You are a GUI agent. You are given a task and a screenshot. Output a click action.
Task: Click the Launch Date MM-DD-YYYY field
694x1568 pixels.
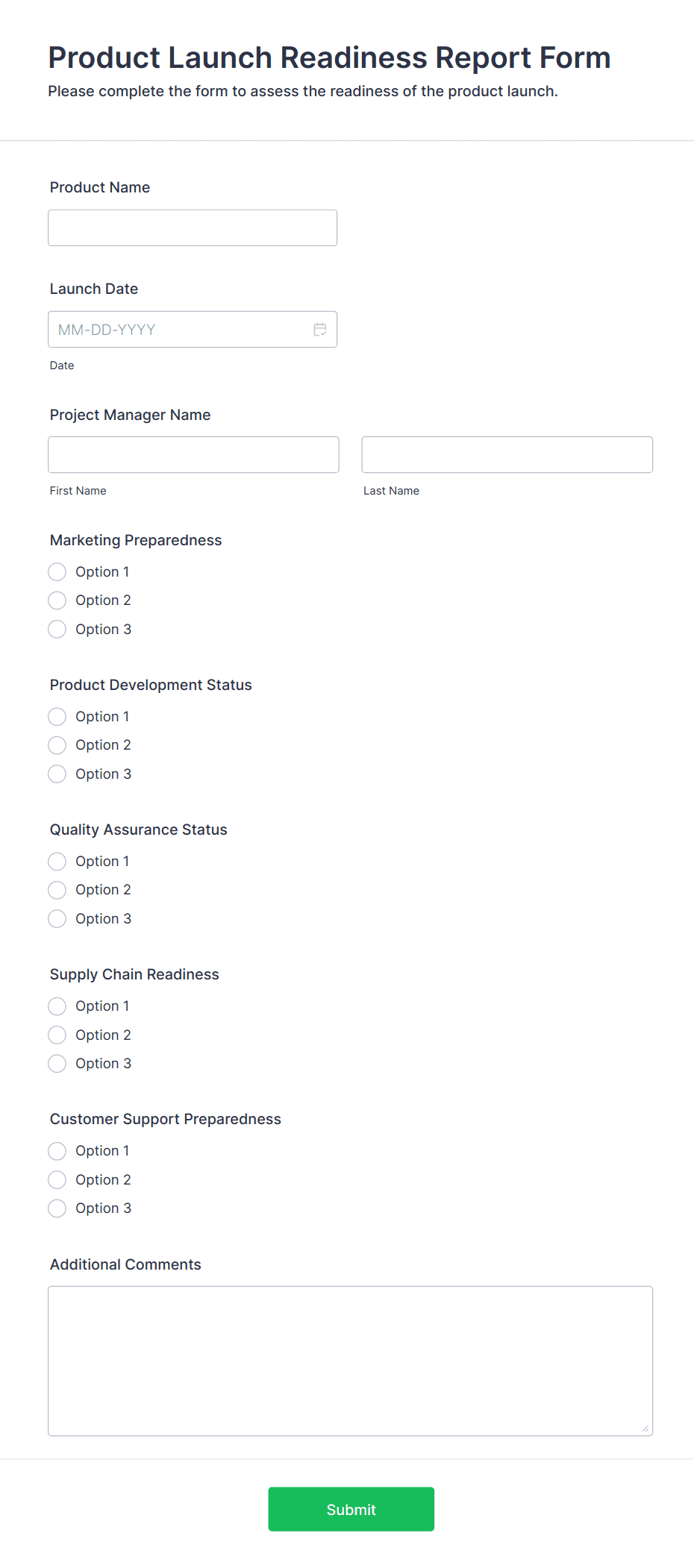[x=179, y=330]
